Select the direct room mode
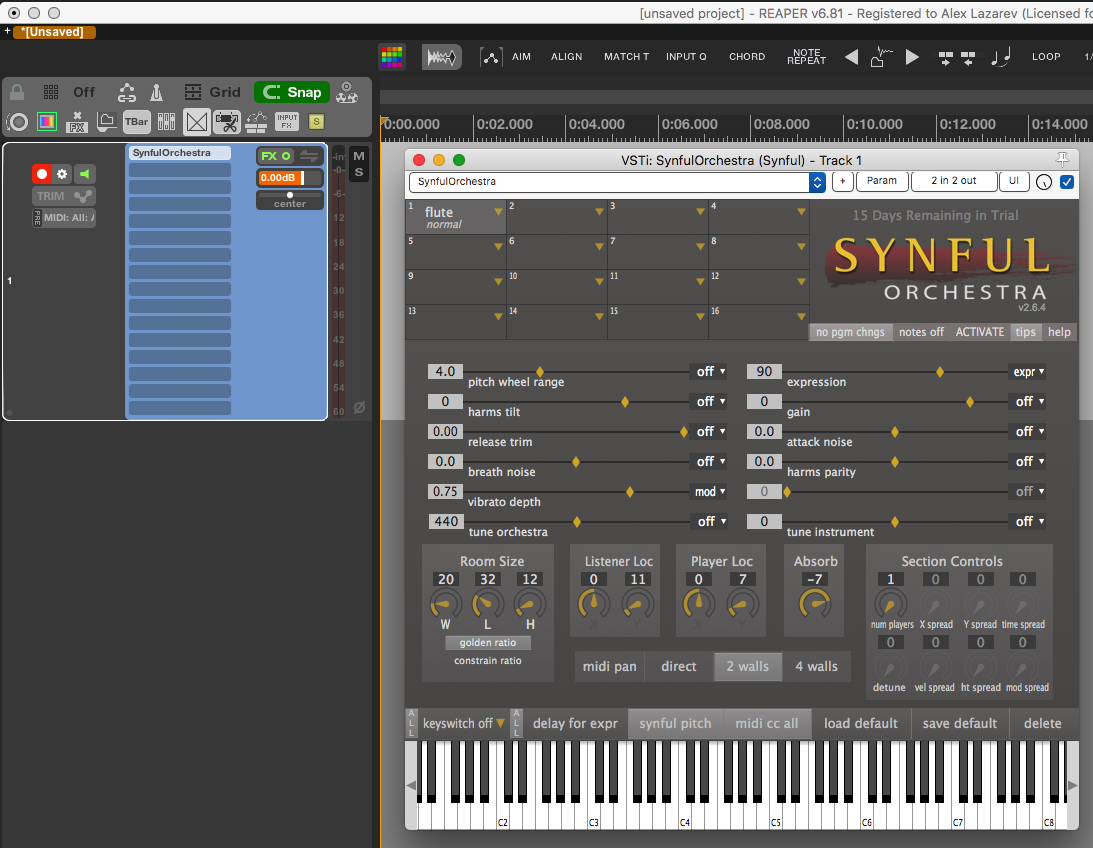 click(x=678, y=666)
